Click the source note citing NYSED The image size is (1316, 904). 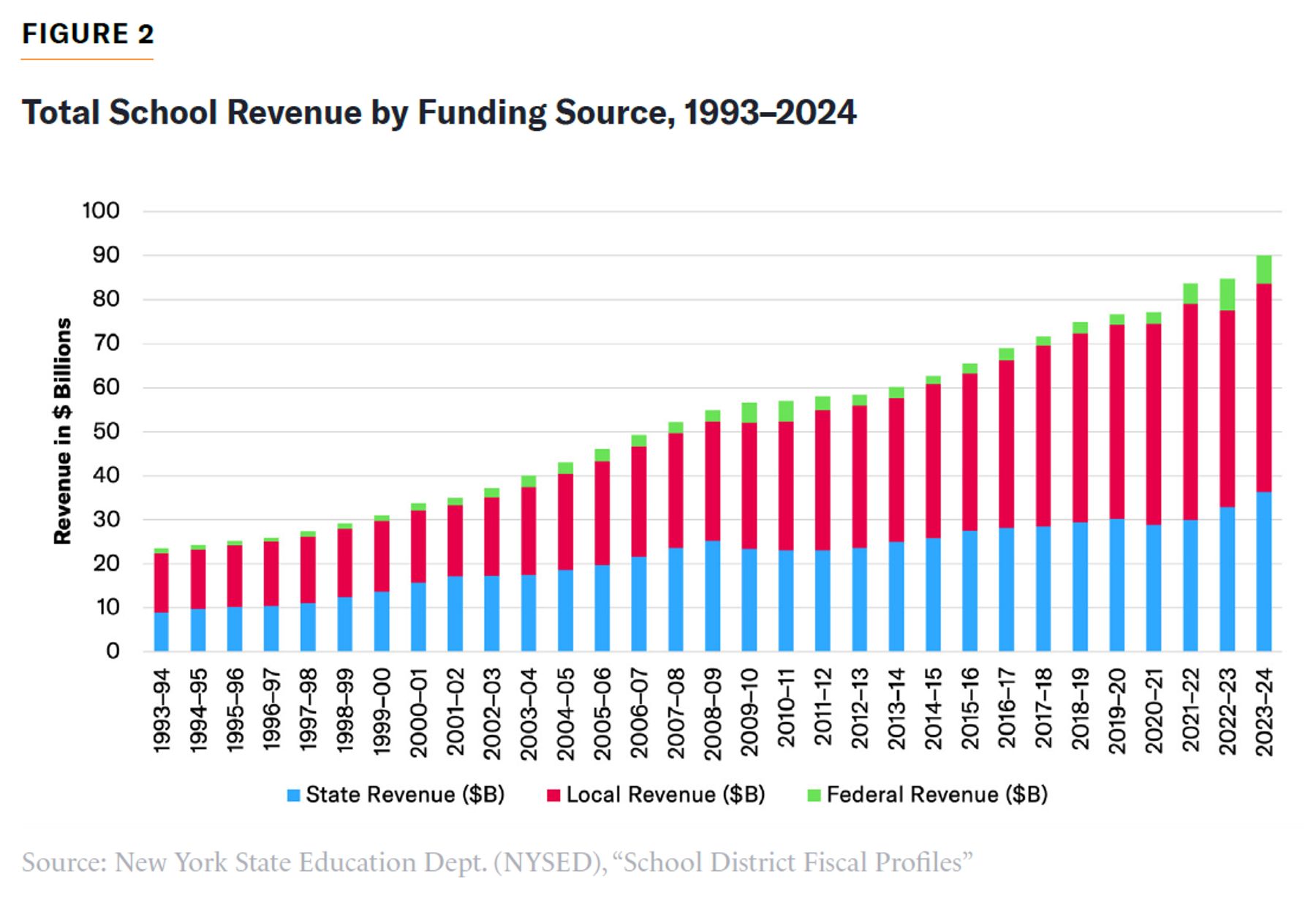[x=497, y=862]
